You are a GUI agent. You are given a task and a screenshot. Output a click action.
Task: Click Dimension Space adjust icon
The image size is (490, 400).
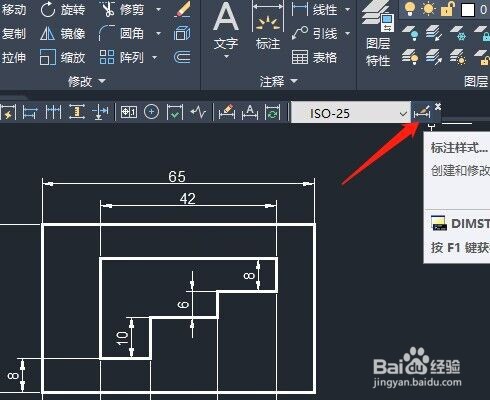pos(77,112)
